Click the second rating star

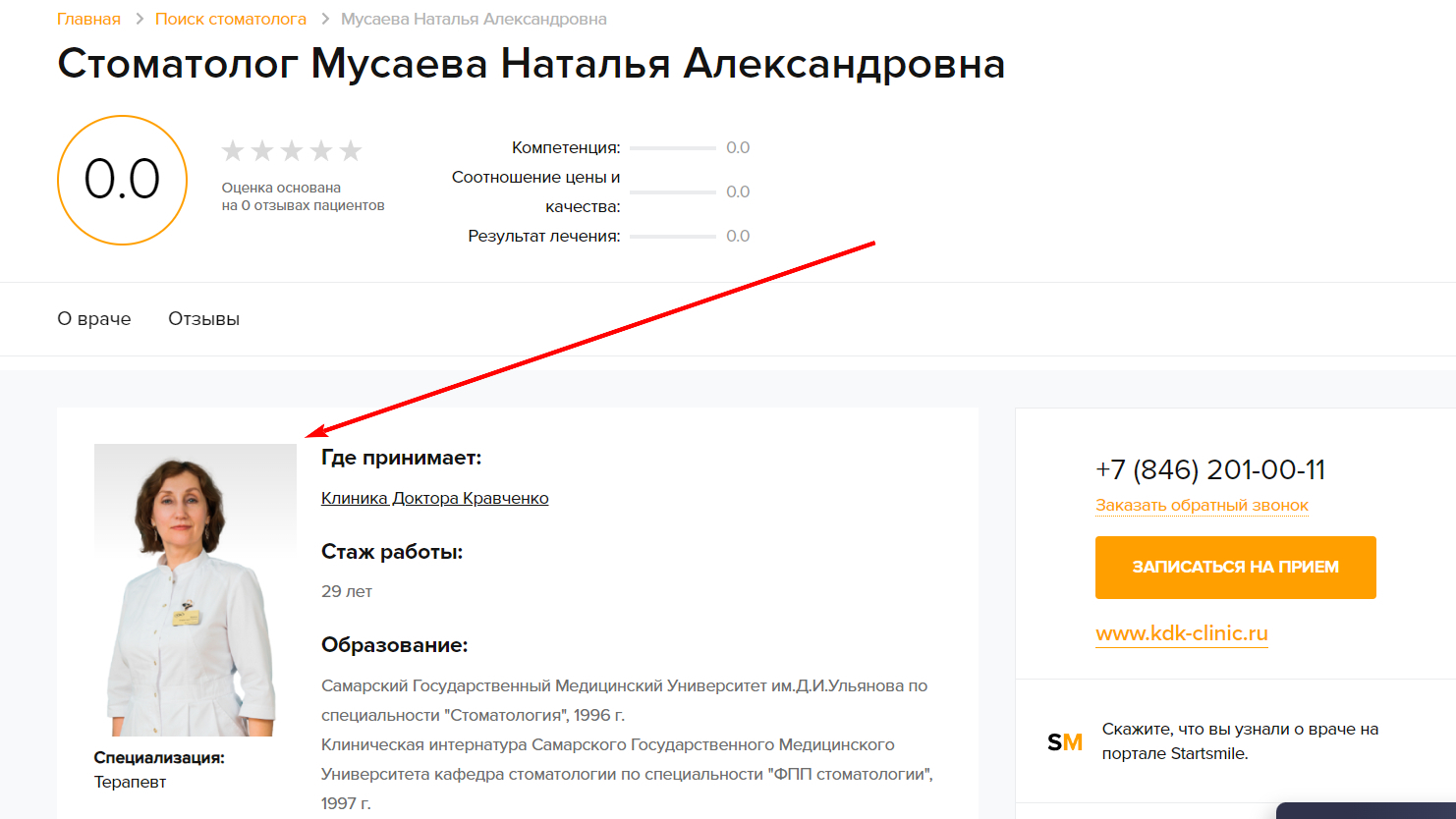[x=262, y=150]
